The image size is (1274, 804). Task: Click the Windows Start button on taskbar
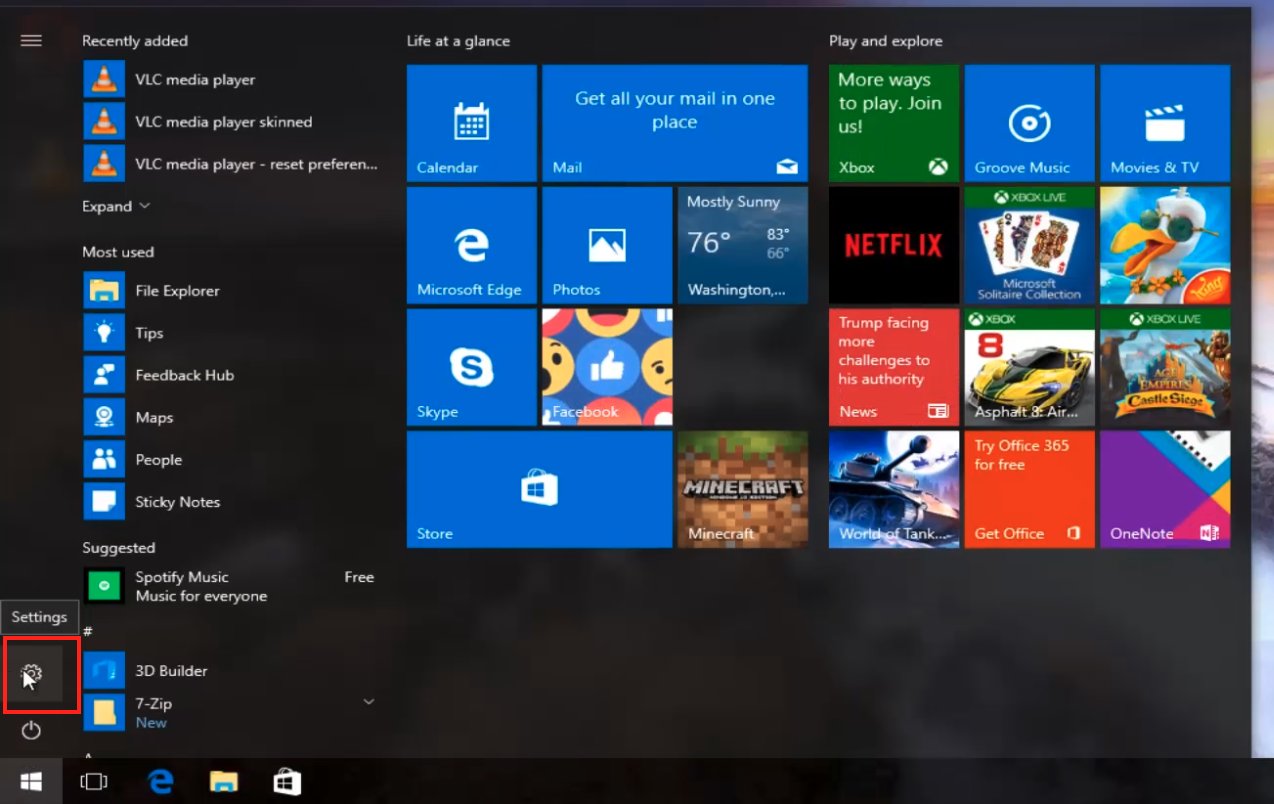click(31, 781)
